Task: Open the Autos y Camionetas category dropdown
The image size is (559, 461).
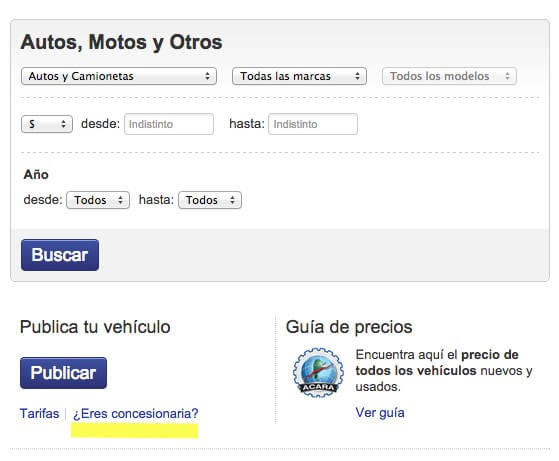Action: point(119,76)
